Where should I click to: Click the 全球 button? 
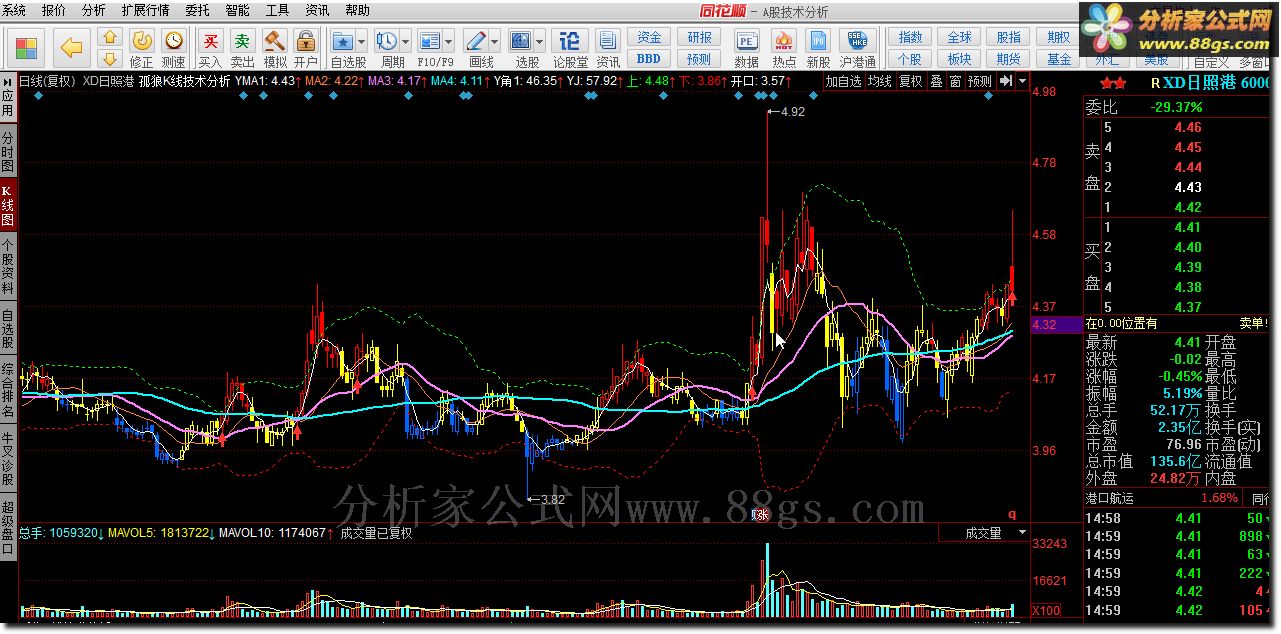(x=960, y=37)
